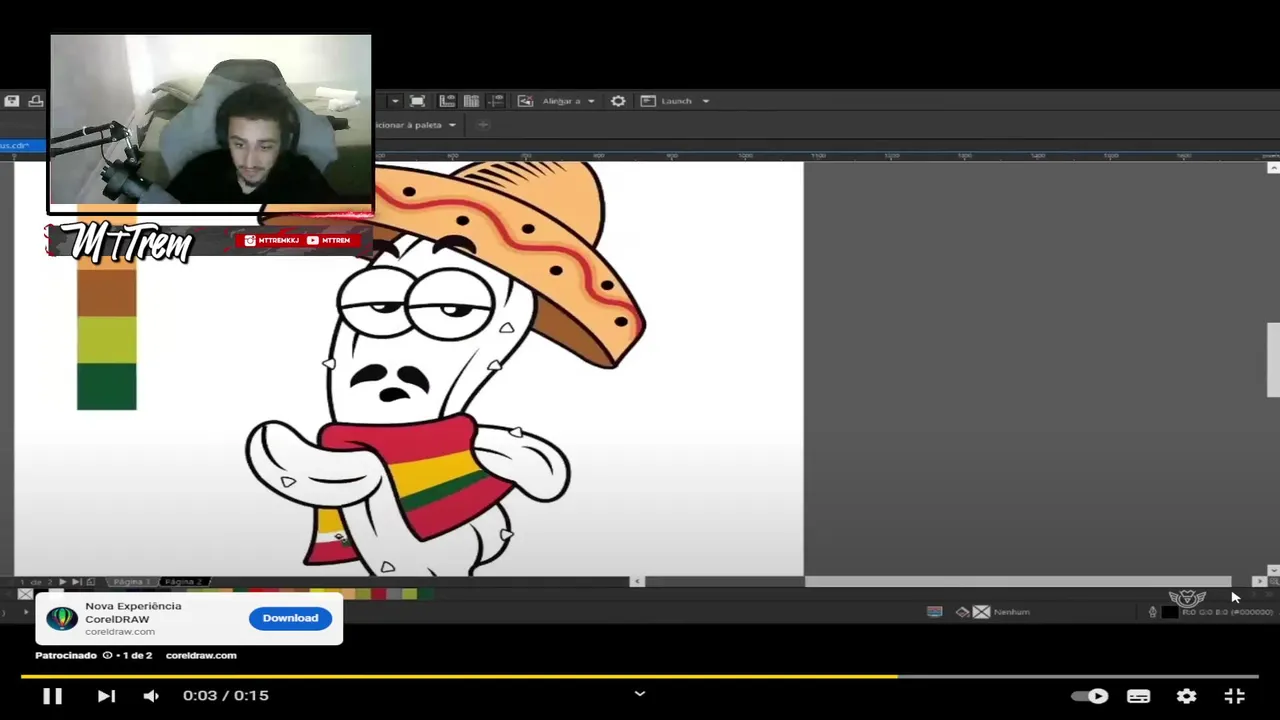
Task: Open the zoom level dropdown arrow
Action: 395,101
